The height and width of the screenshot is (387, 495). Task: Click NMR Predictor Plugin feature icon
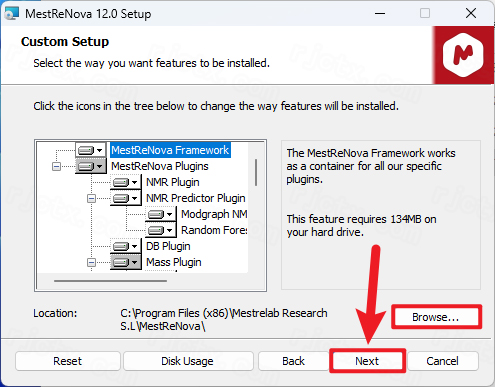125,198
